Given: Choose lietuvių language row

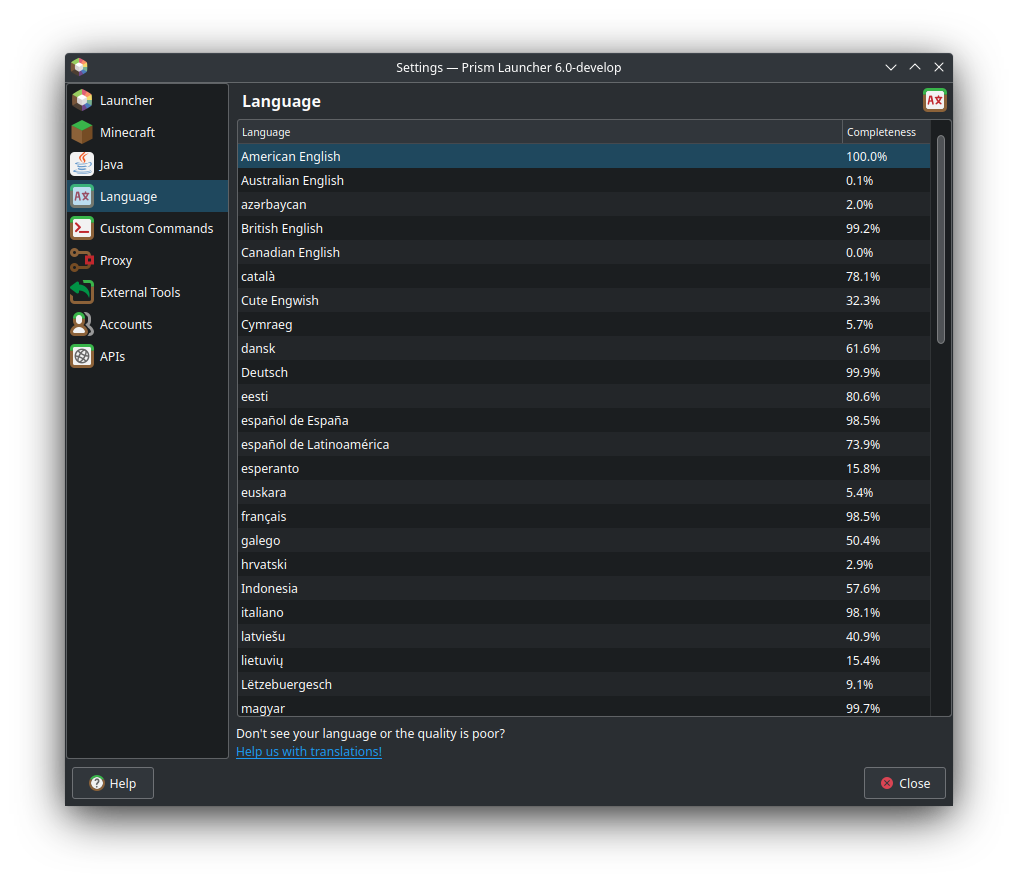Looking at the screenshot, I should click(584, 661).
